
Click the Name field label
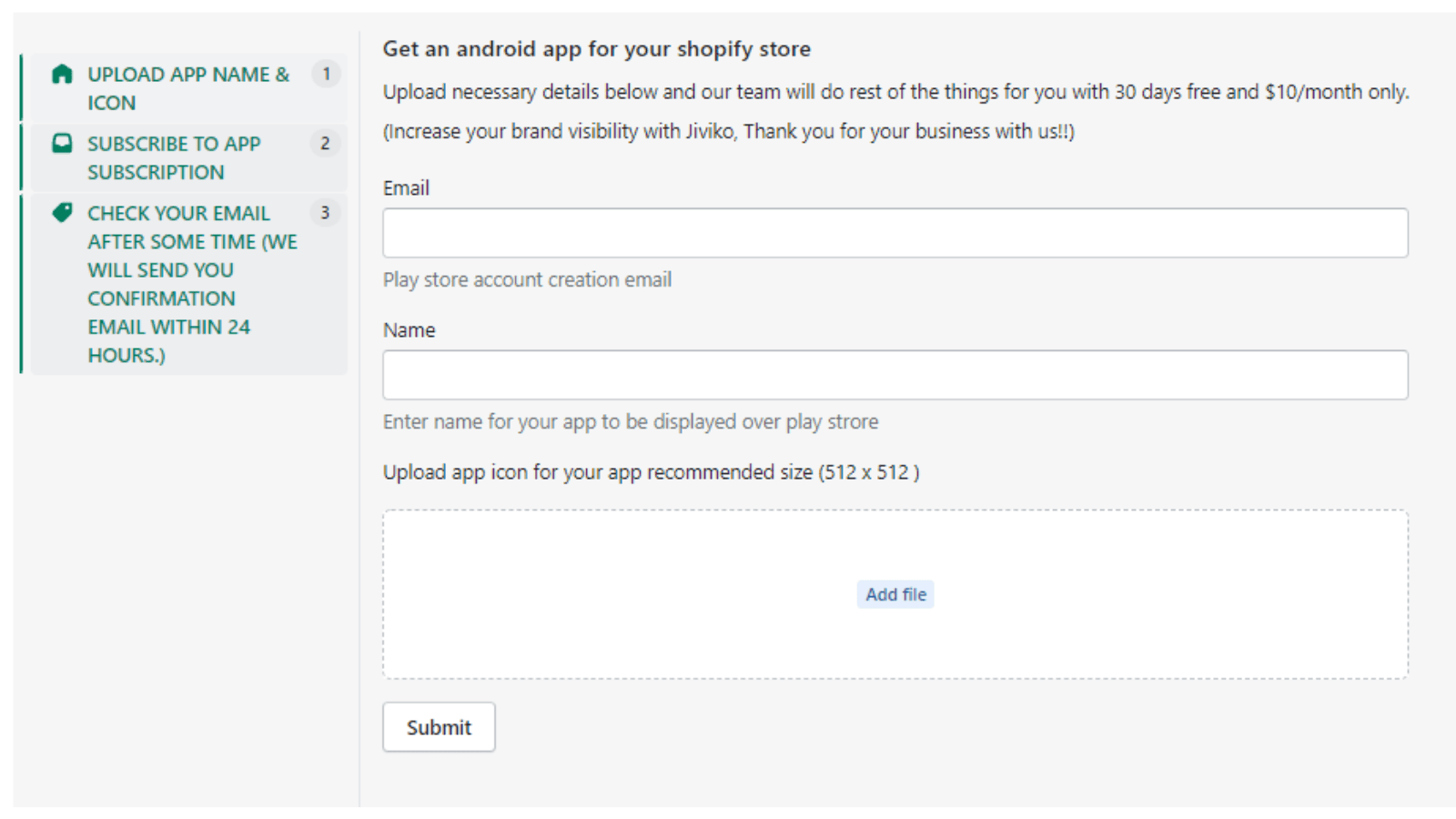tap(409, 330)
